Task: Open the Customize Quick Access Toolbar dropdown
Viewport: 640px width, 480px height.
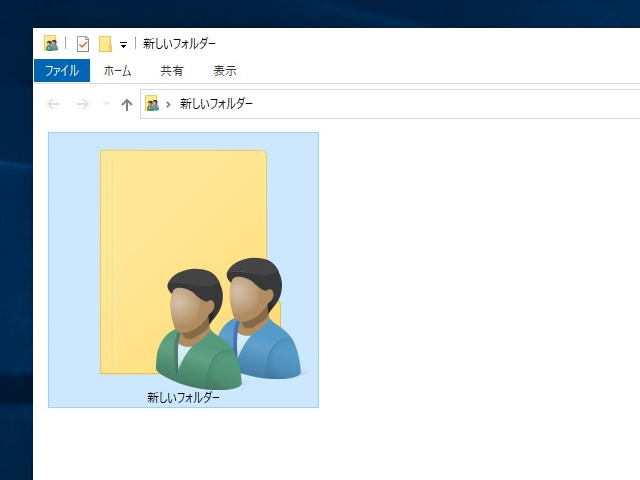Action: point(123,45)
